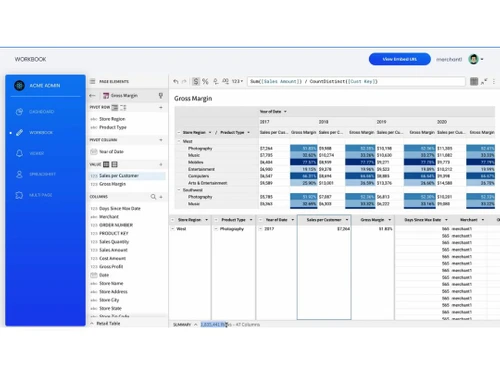Click the highlighted row count in summary bar
Viewport: 500px width, 375px height.
214,324
